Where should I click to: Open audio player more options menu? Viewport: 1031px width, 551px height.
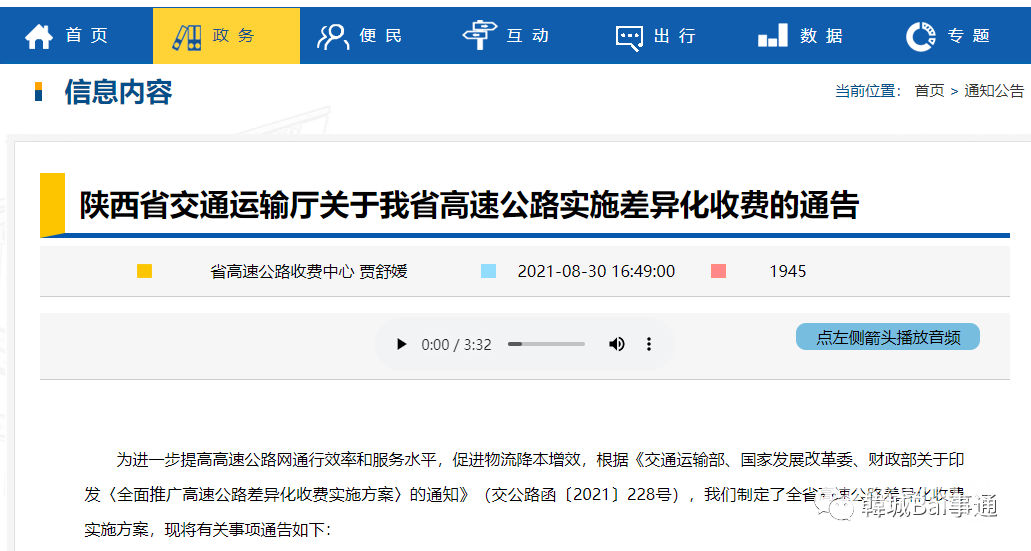click(649, 344)
